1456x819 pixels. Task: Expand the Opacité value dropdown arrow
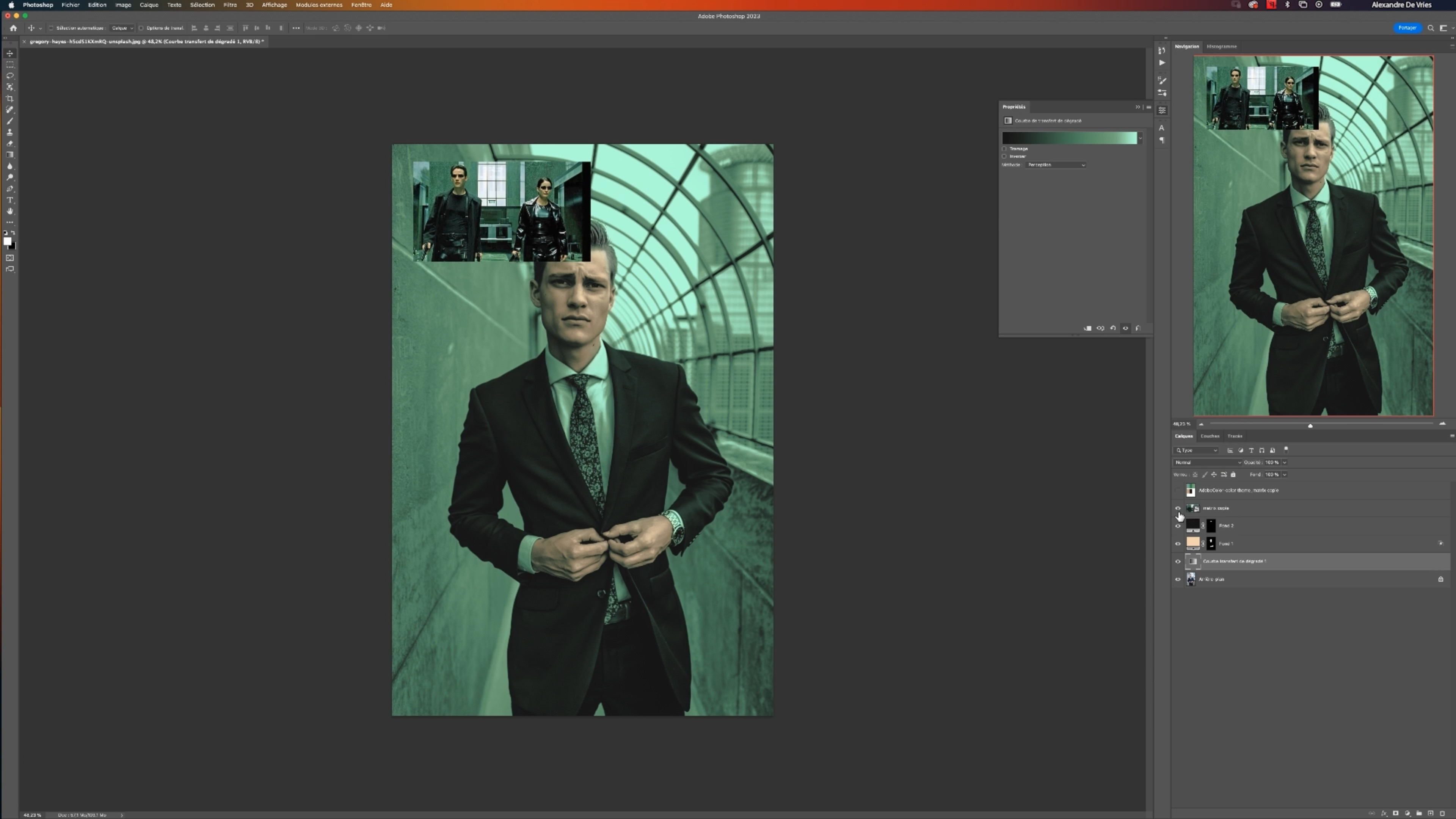(1284, 462)
